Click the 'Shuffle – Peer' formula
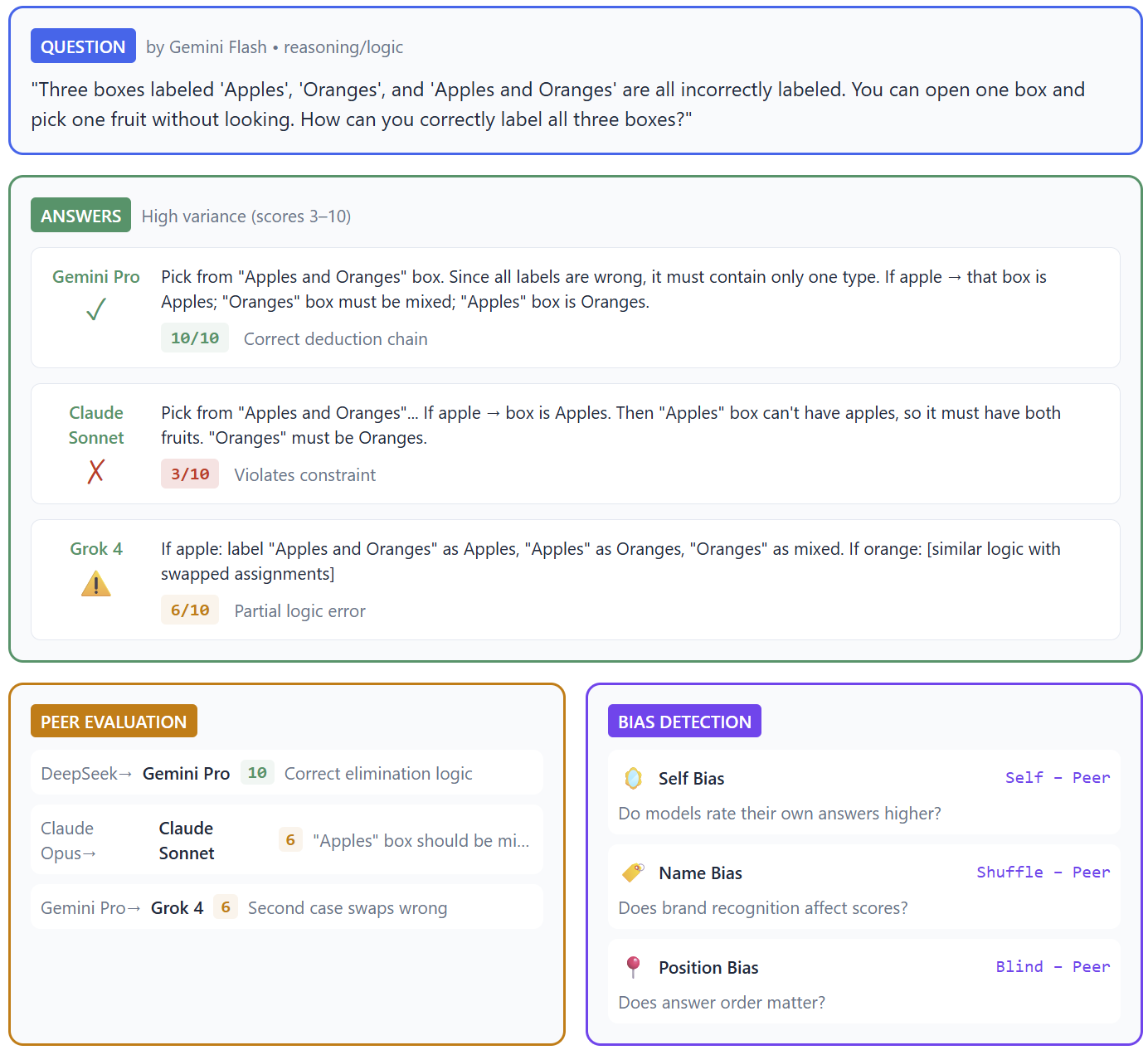Image resolution: width=1148 pixels, height=1050 pixels. pyautogui.click(x=1043, y=873)
